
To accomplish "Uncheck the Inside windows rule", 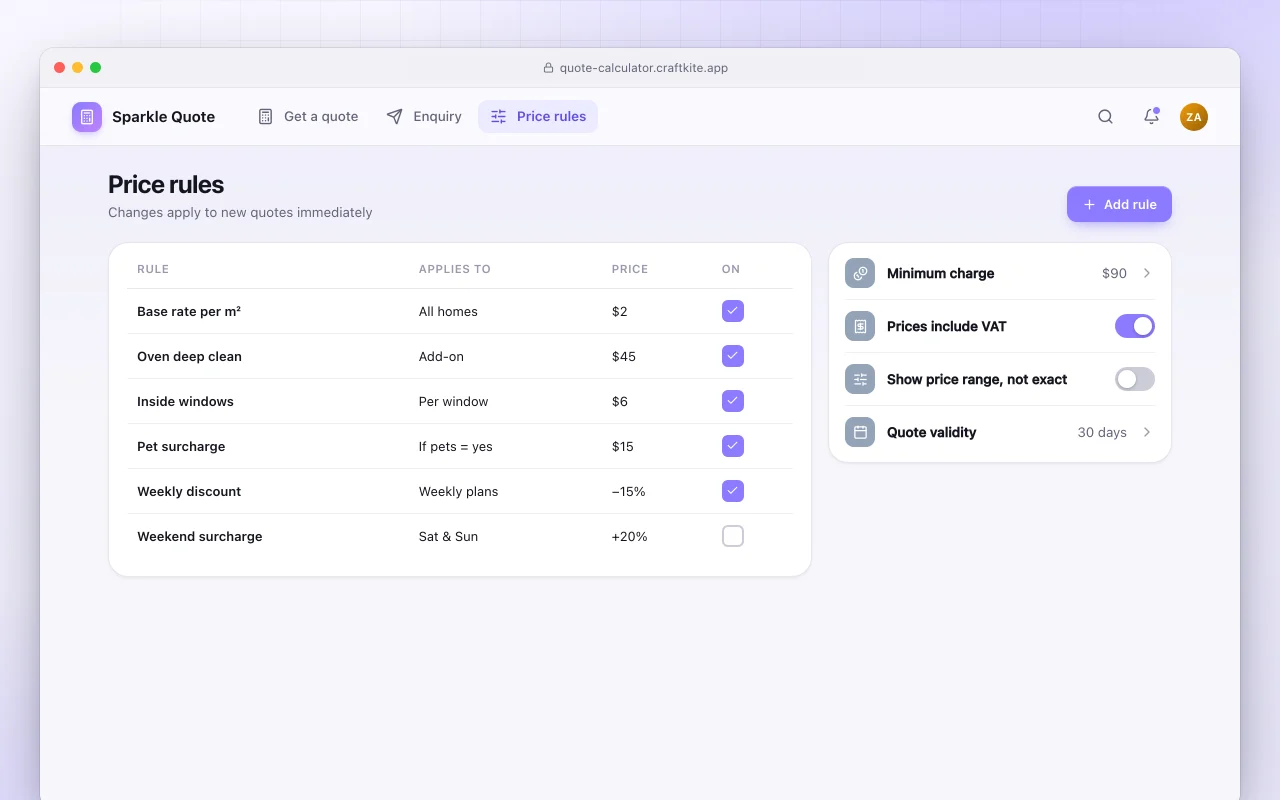I will click(733, 401).
